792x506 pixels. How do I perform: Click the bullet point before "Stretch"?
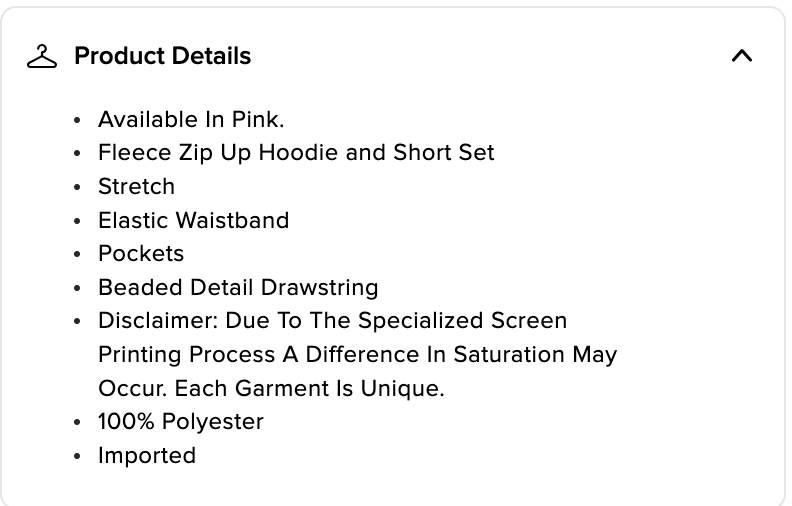(78, 188)
